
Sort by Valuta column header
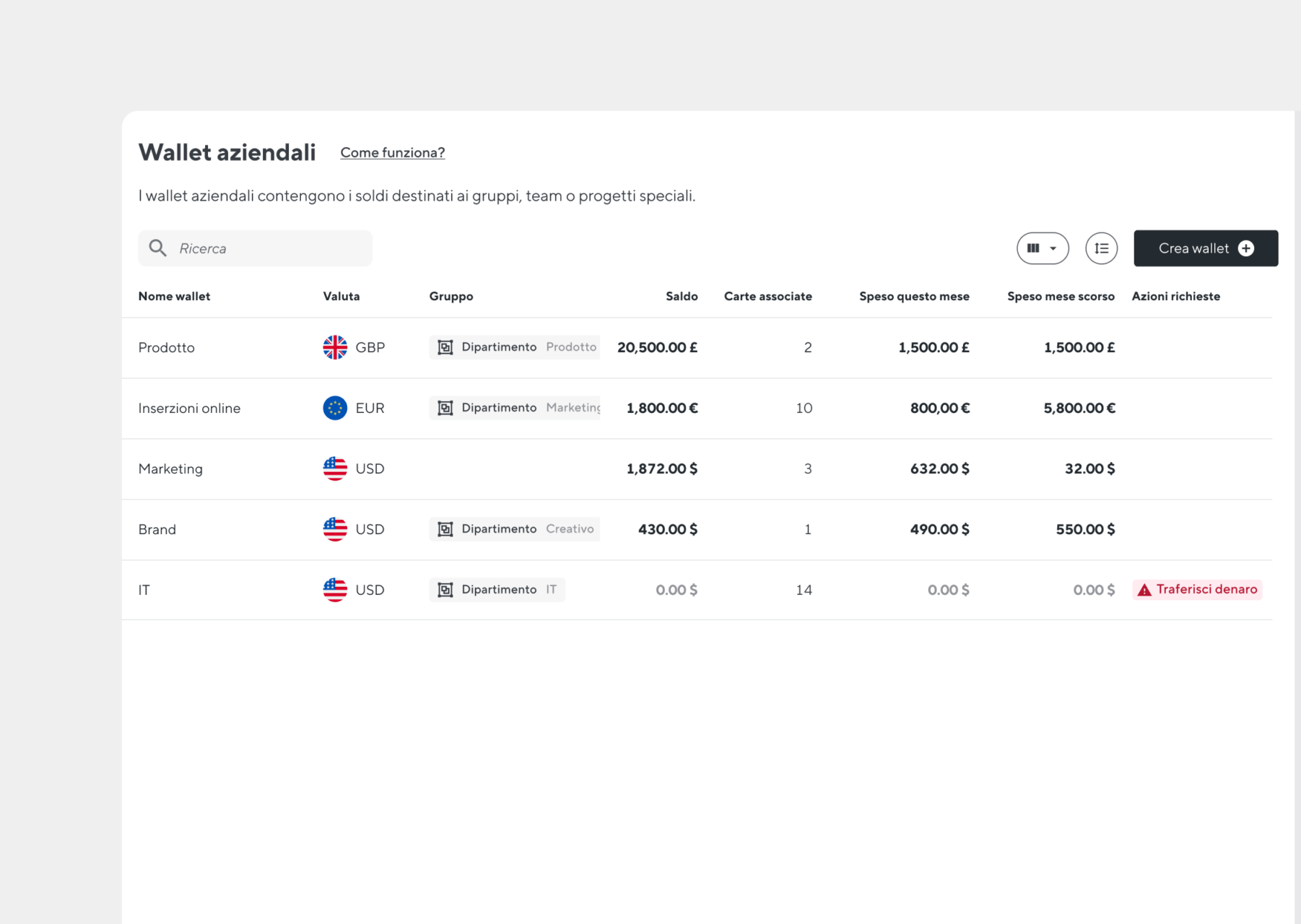(341, 296)
